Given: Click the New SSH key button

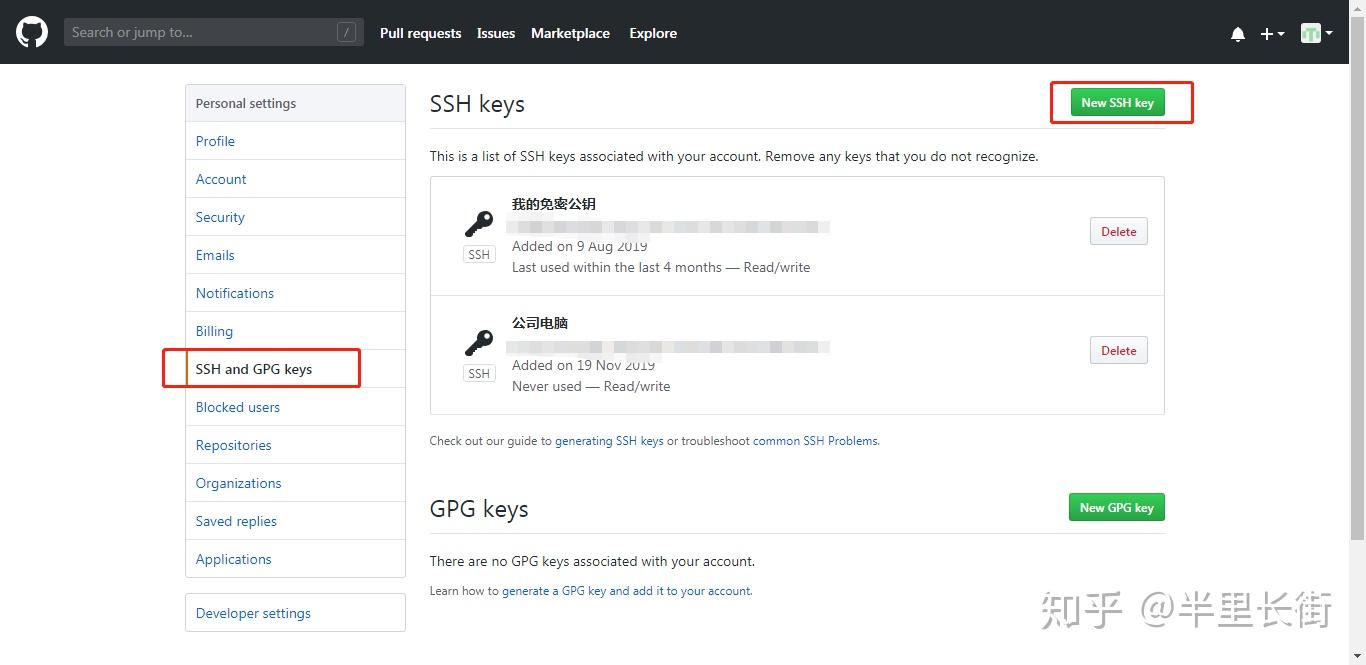Looking at the screenshot, I should [1116, 101].
